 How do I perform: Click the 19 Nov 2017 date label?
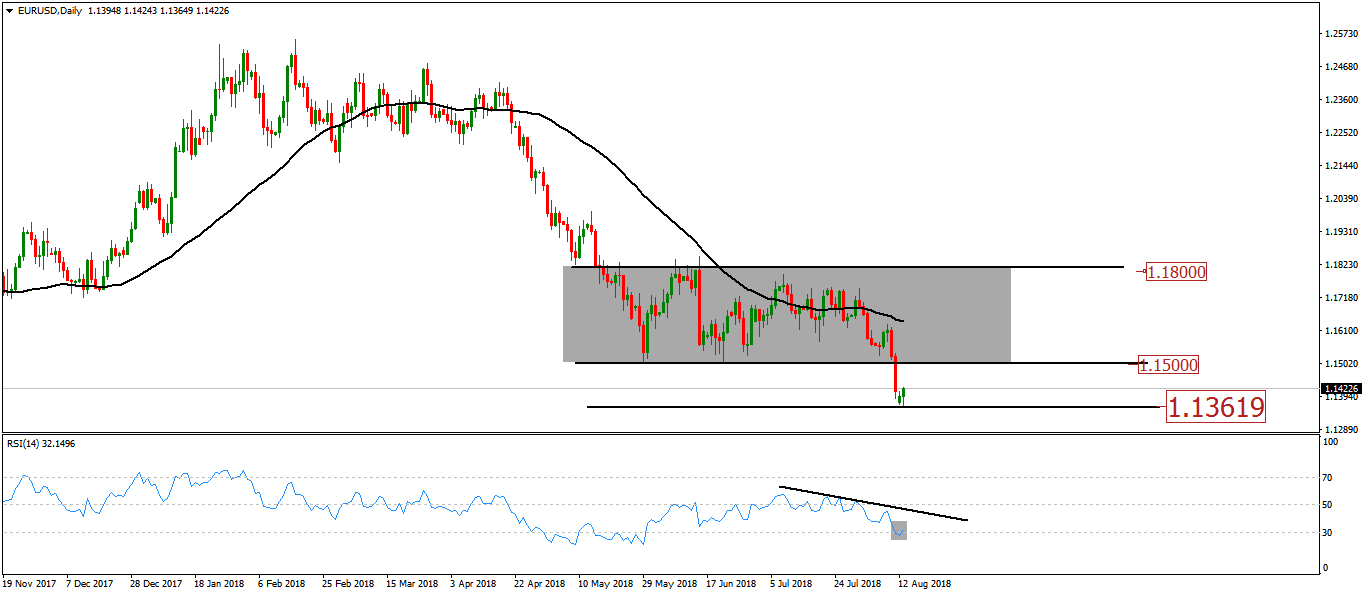pos(27,582)
